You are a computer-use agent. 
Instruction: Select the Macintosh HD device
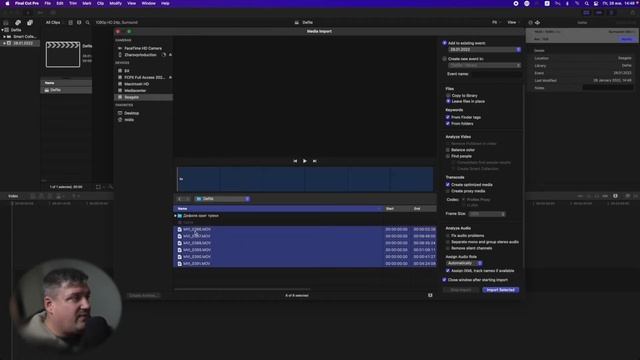[136, 84]
